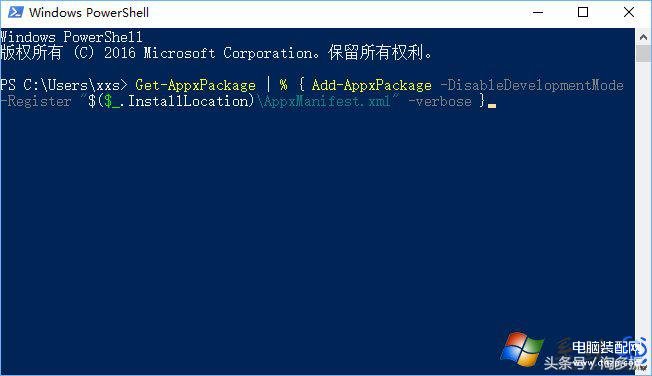The image size is (652, 376).
Task: Click the AppxManifest.xml path text
Action: pyautogui.click(x=324, y=101)
